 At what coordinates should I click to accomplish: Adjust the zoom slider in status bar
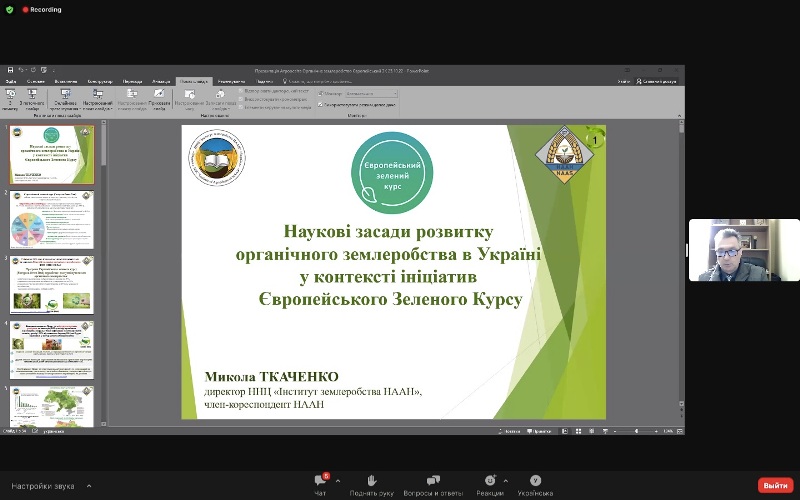coord(638,430)
